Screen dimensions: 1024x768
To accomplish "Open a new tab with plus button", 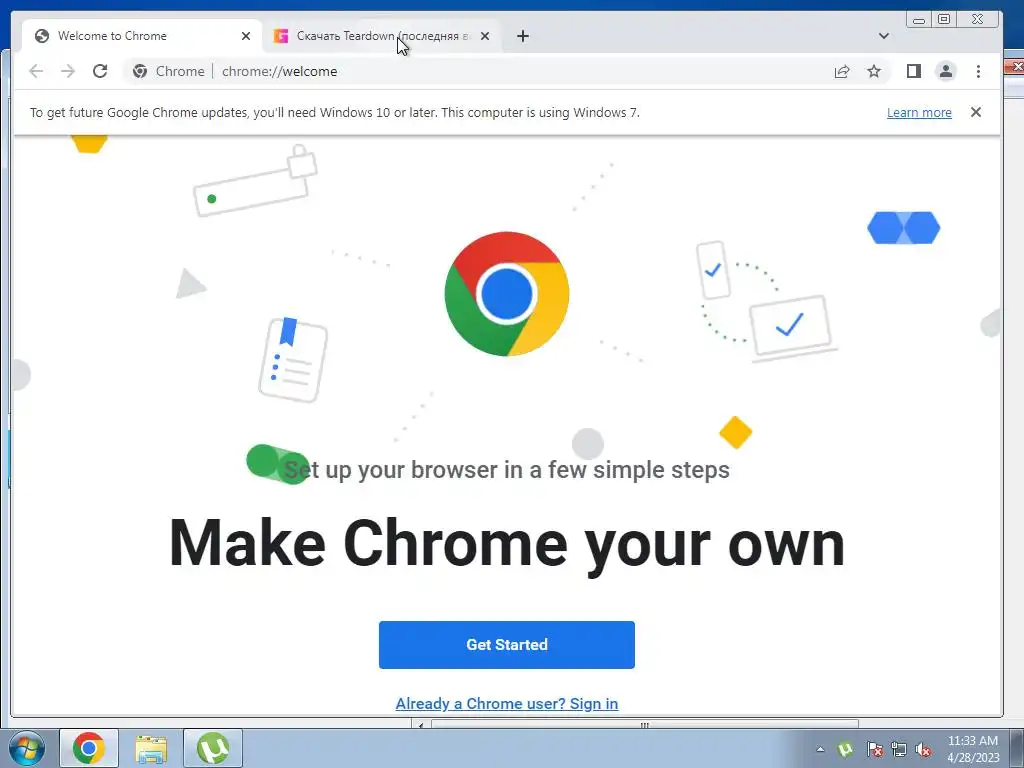I will [522, 36].
